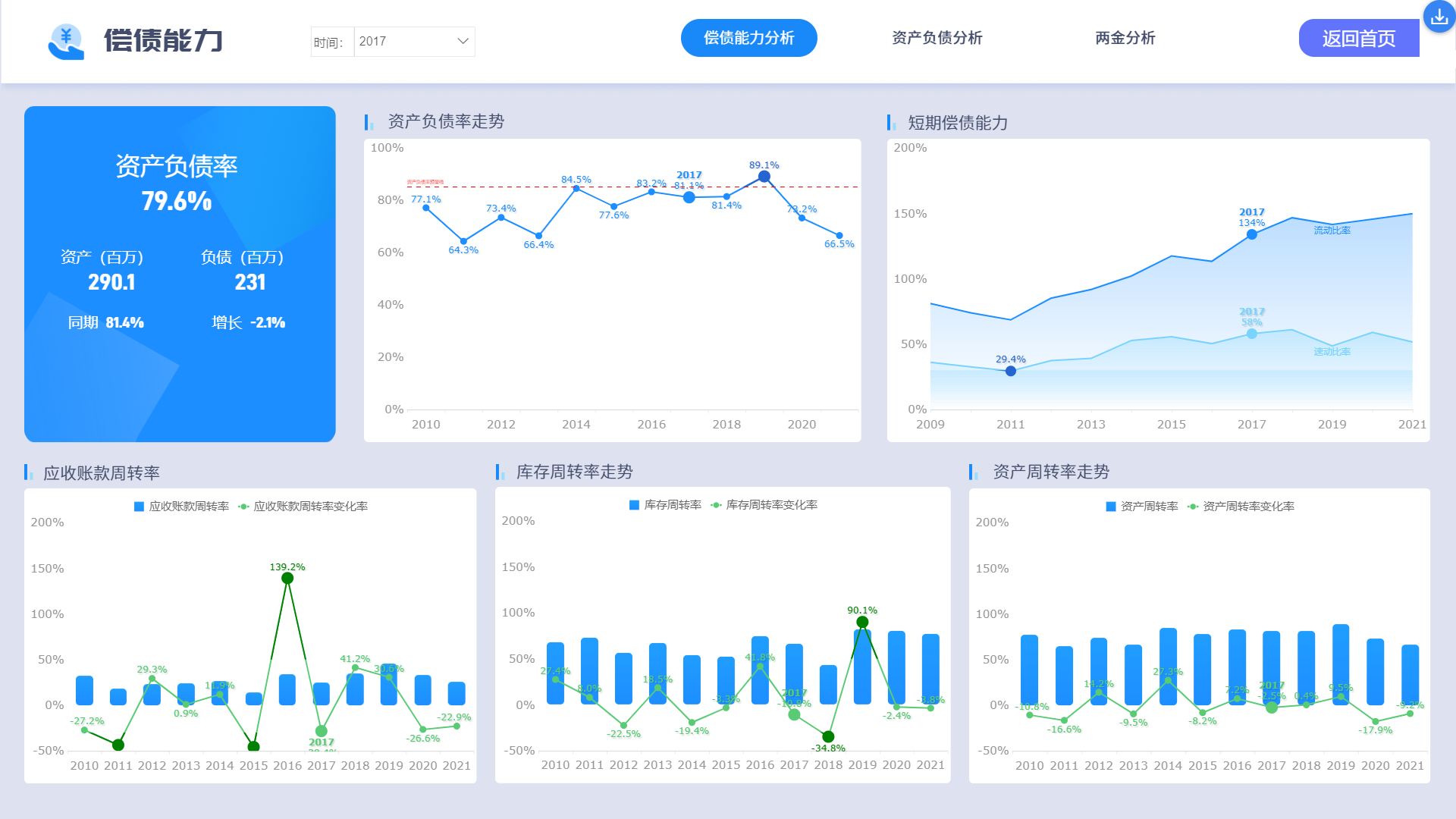
Task: Click the 29.4% point in 短期偿债能力
Action: (1011, 371)
